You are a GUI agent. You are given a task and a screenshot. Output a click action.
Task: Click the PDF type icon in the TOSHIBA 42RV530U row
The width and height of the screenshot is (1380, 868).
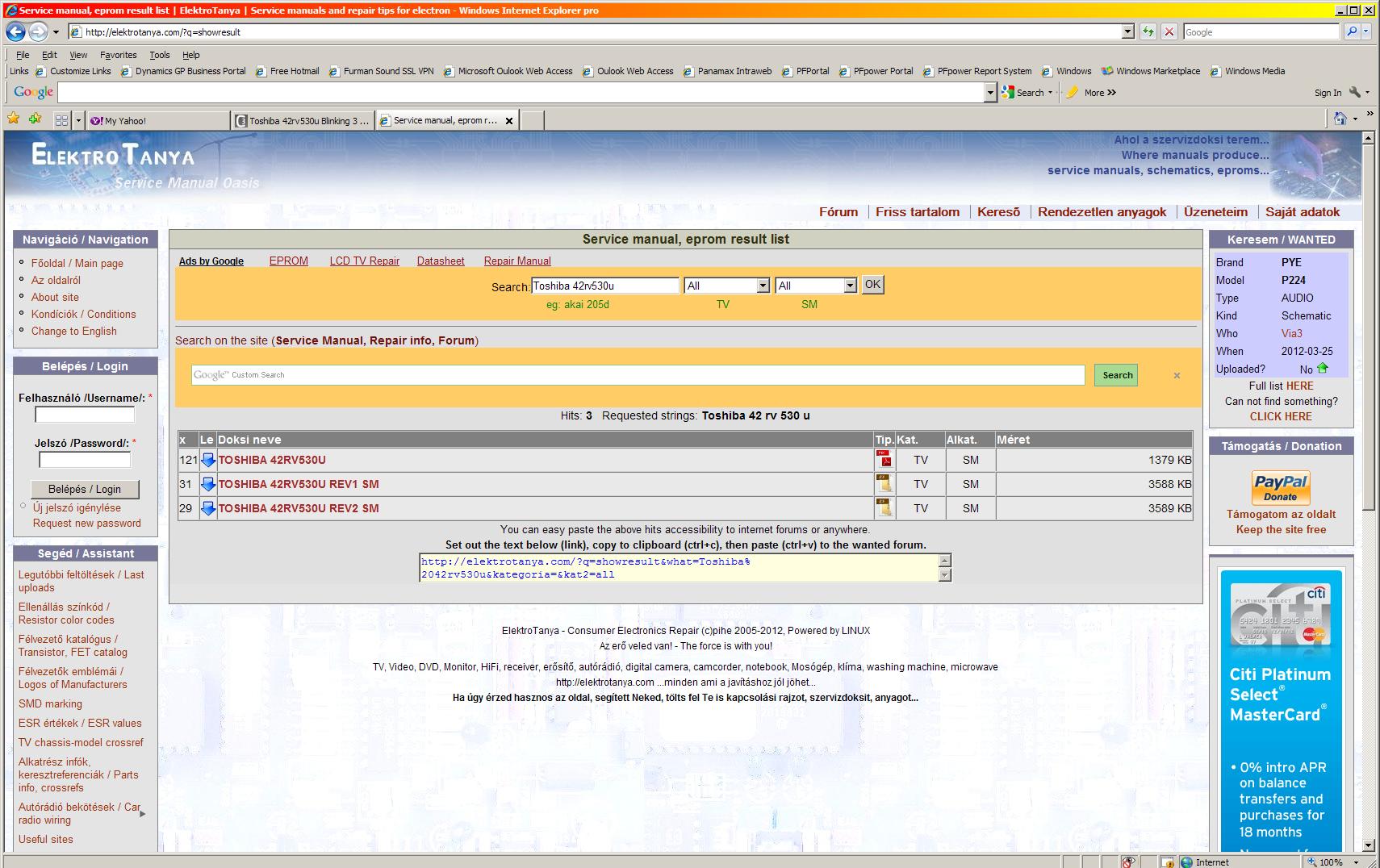click(x=884, y=459)
